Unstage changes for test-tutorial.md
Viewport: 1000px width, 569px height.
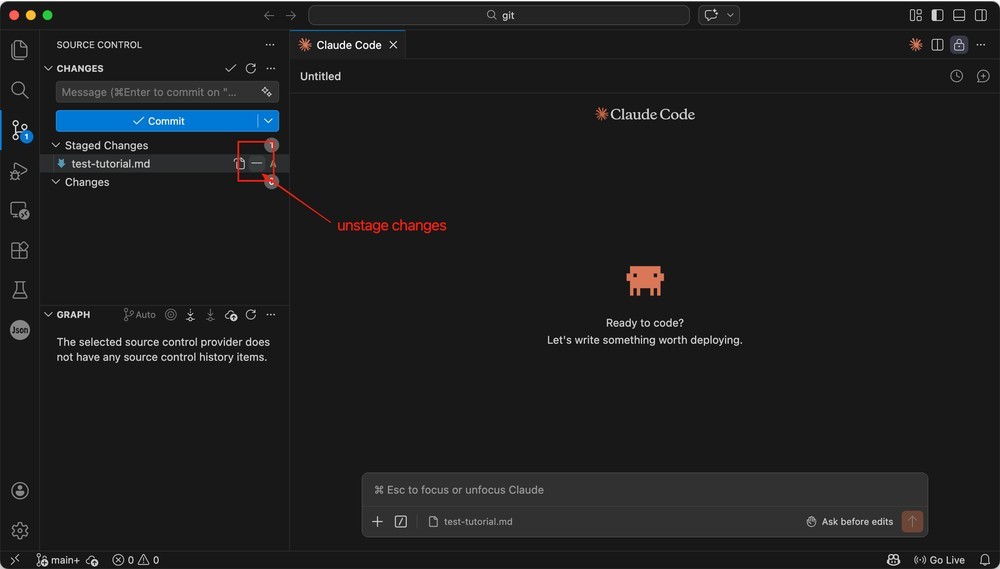coord(256,164)
